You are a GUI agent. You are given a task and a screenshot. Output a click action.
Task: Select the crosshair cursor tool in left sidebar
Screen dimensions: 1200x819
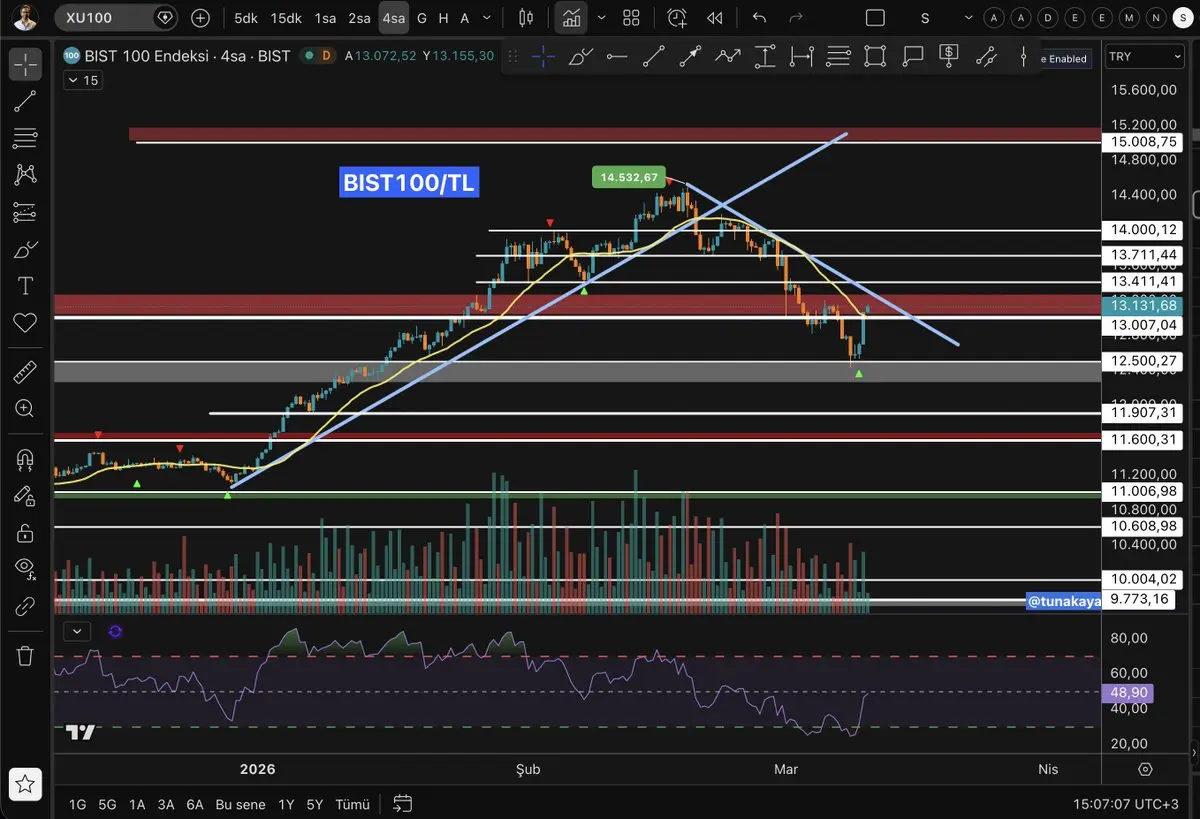pos(25,63)
